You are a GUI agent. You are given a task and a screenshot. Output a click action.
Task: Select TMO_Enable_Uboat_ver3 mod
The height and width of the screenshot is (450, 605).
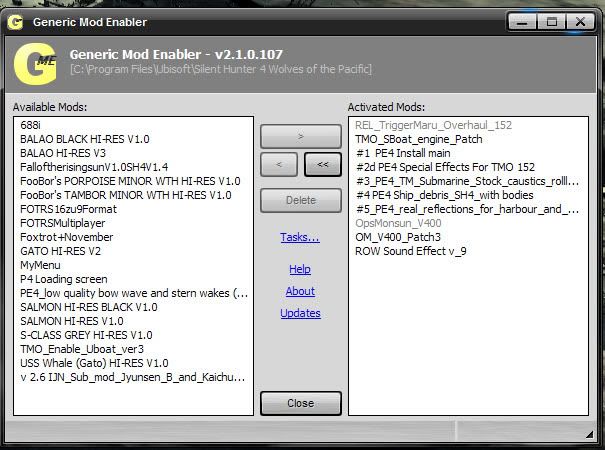82,349
